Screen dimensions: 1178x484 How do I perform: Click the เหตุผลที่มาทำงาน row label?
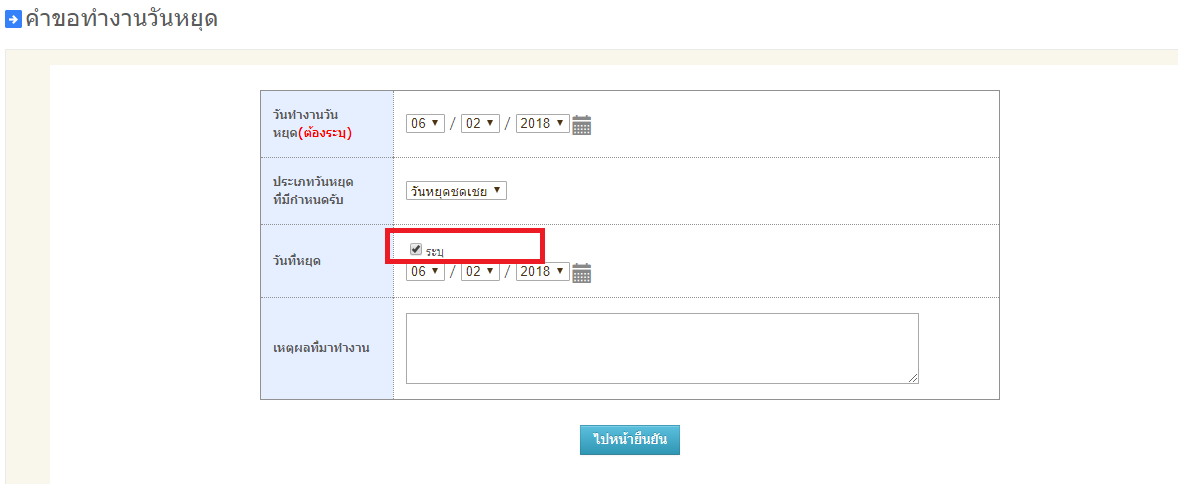tap(321, 348)
